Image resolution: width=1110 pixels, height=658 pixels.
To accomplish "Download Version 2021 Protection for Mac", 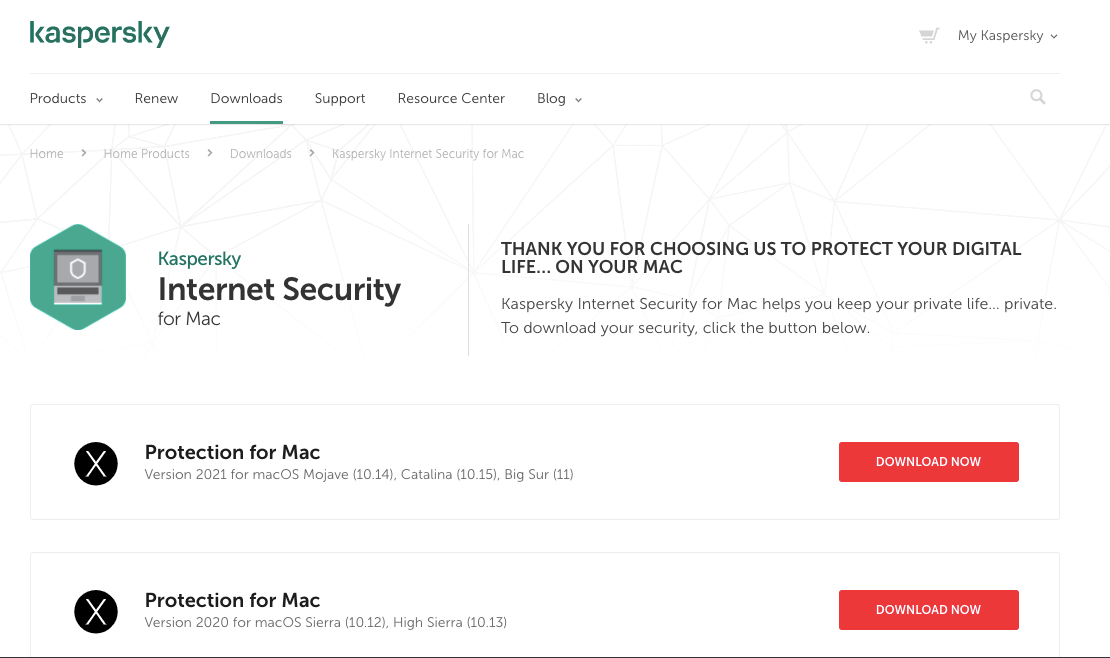I will click(x=928, y=462).
